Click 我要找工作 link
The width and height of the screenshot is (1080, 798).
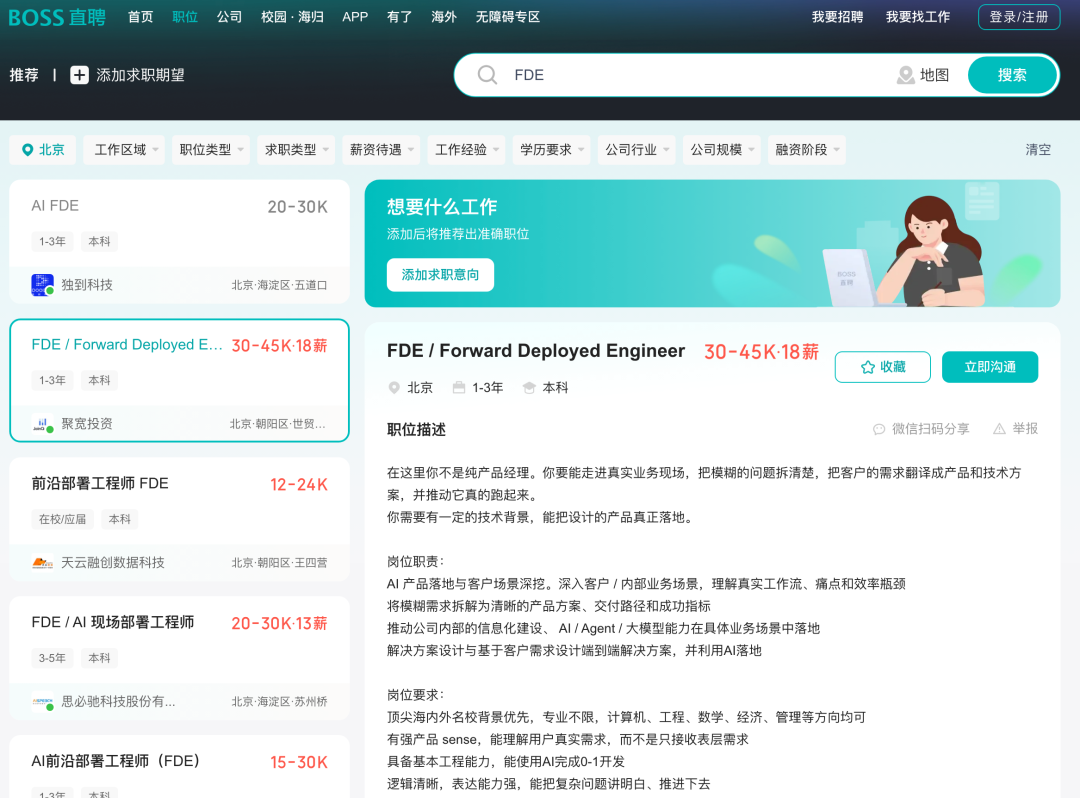(x=917, y=17)
